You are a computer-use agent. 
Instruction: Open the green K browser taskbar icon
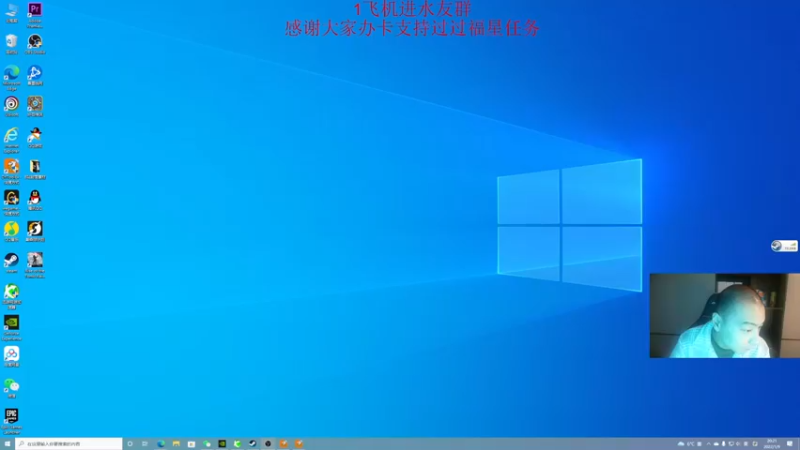click(237, 444)
